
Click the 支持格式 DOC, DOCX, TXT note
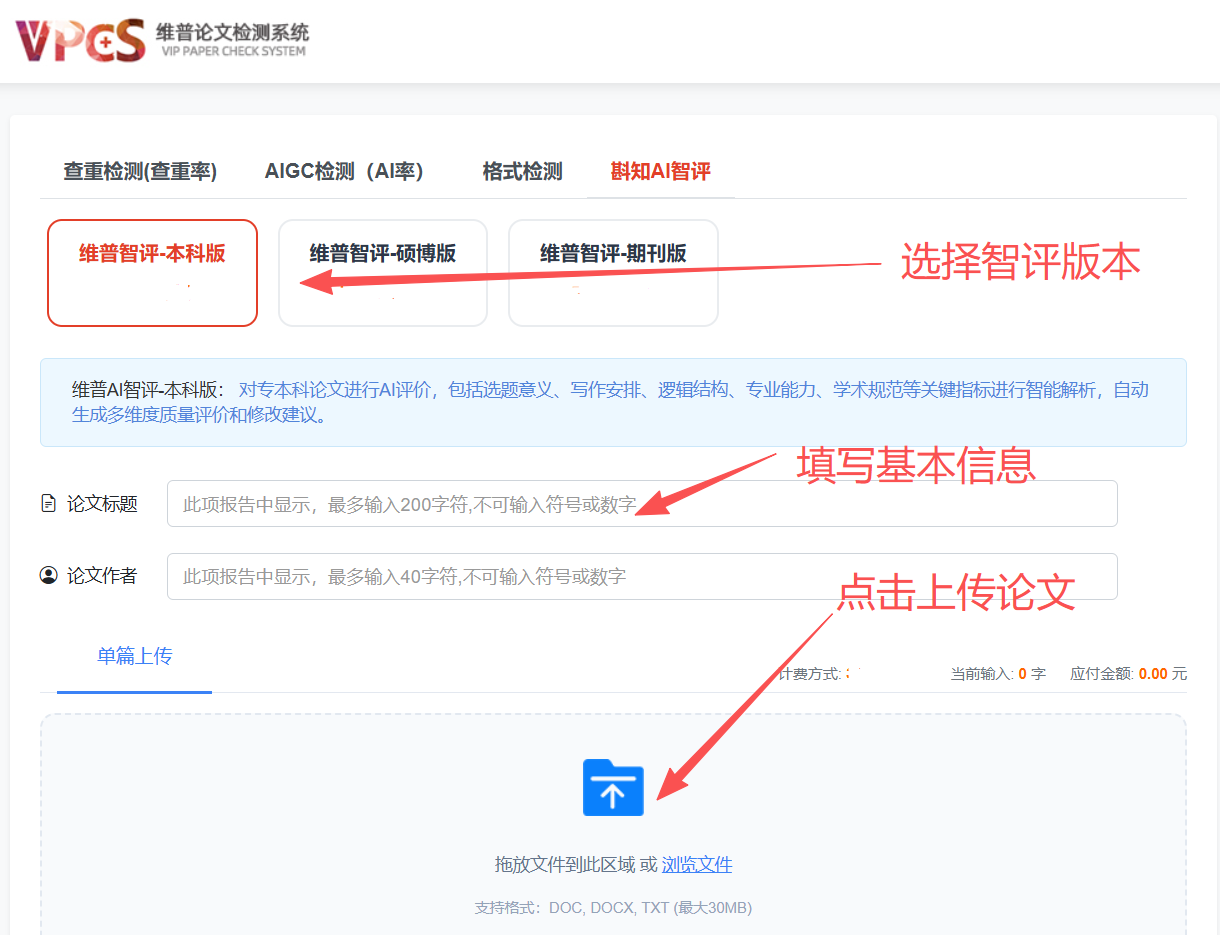coord(613,908)
